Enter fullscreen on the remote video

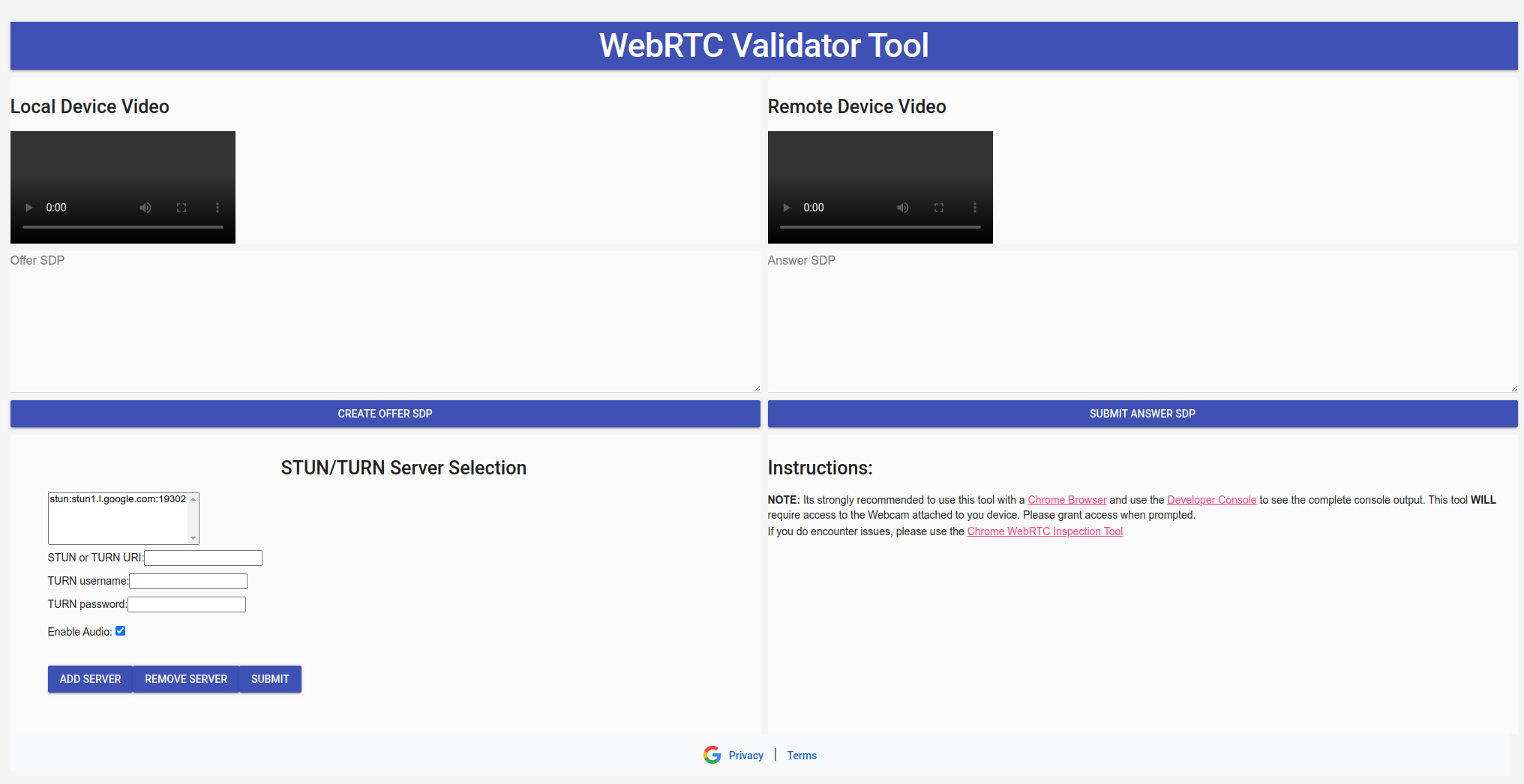pyautogui.click(x=939, y=208)
